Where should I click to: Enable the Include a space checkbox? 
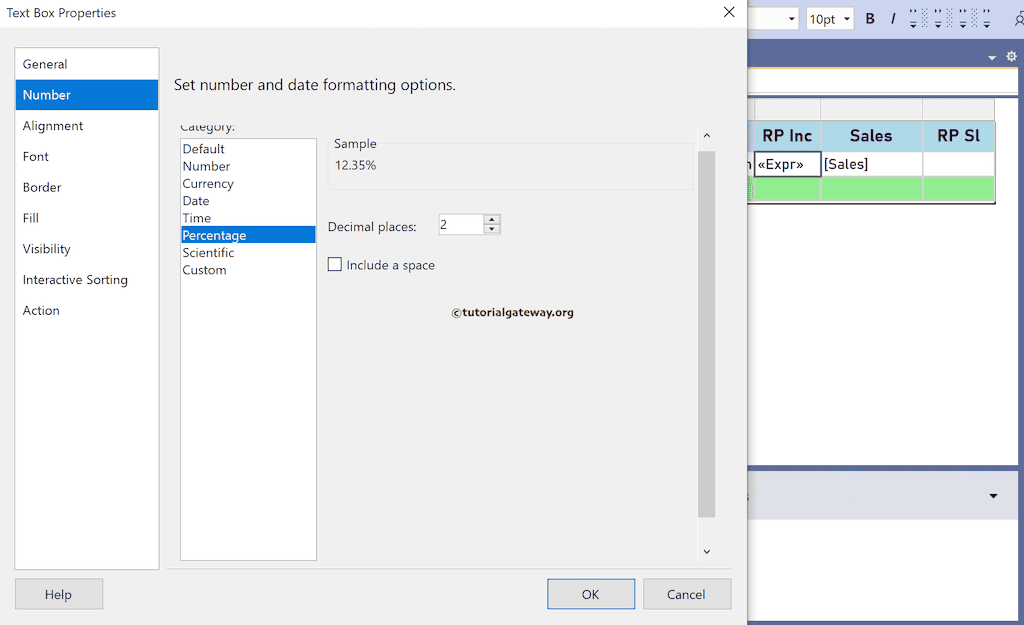click(335, 264)
